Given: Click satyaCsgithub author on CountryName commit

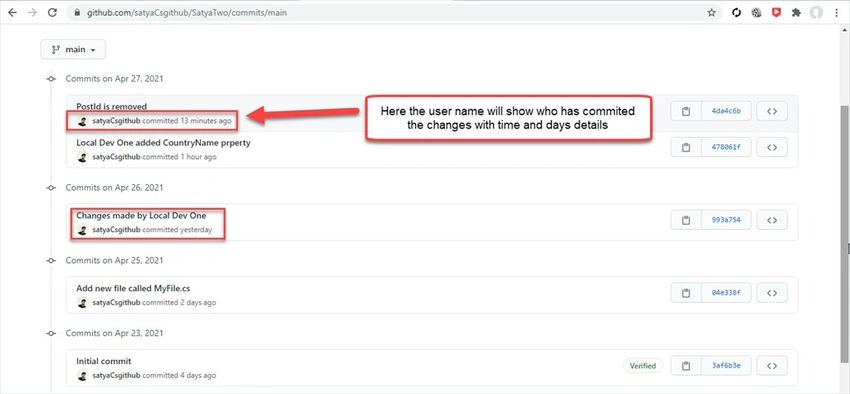Looking at the screenshot, I should 116,157.
